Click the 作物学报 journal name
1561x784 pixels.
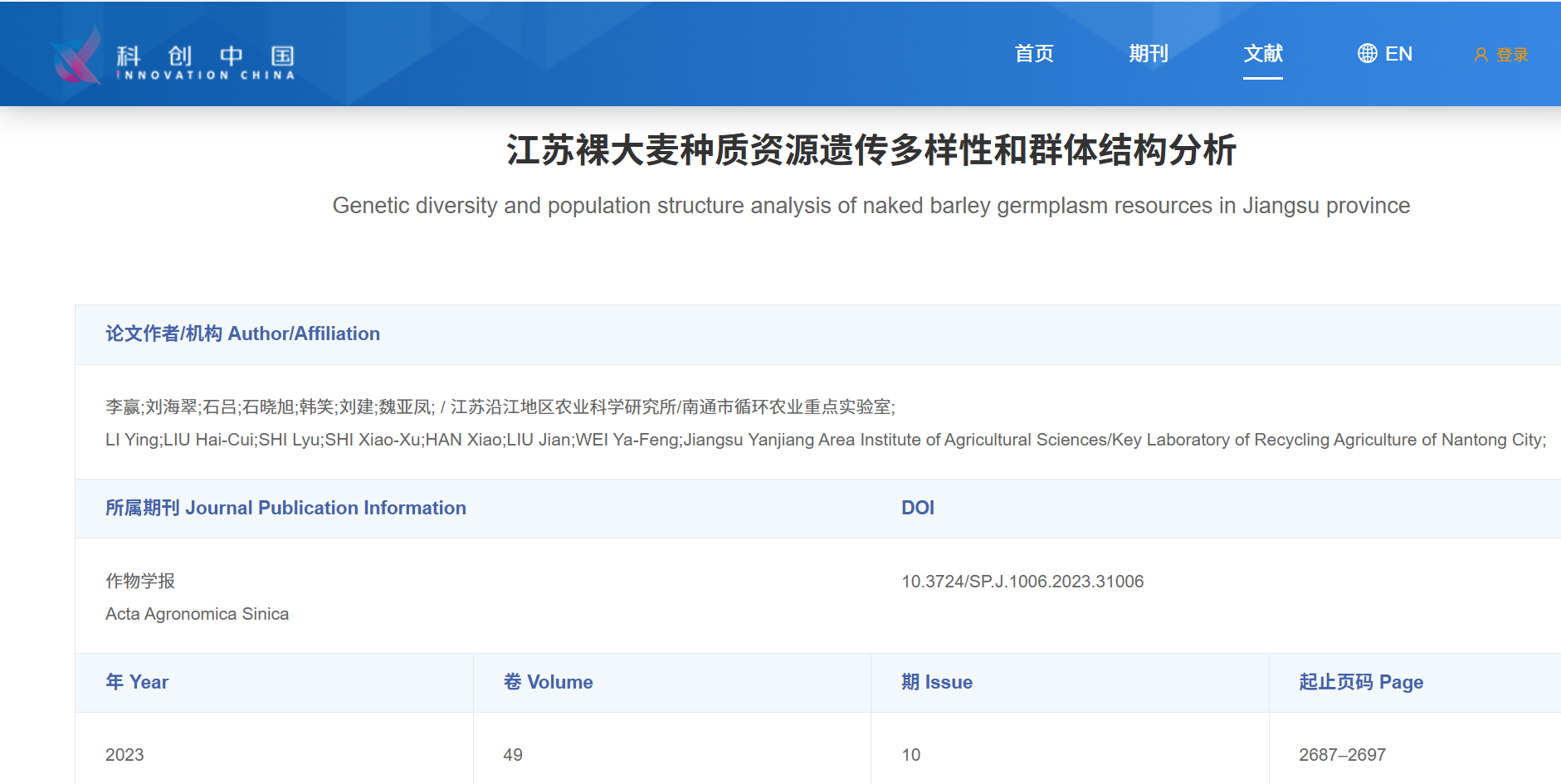pos(140,581)
